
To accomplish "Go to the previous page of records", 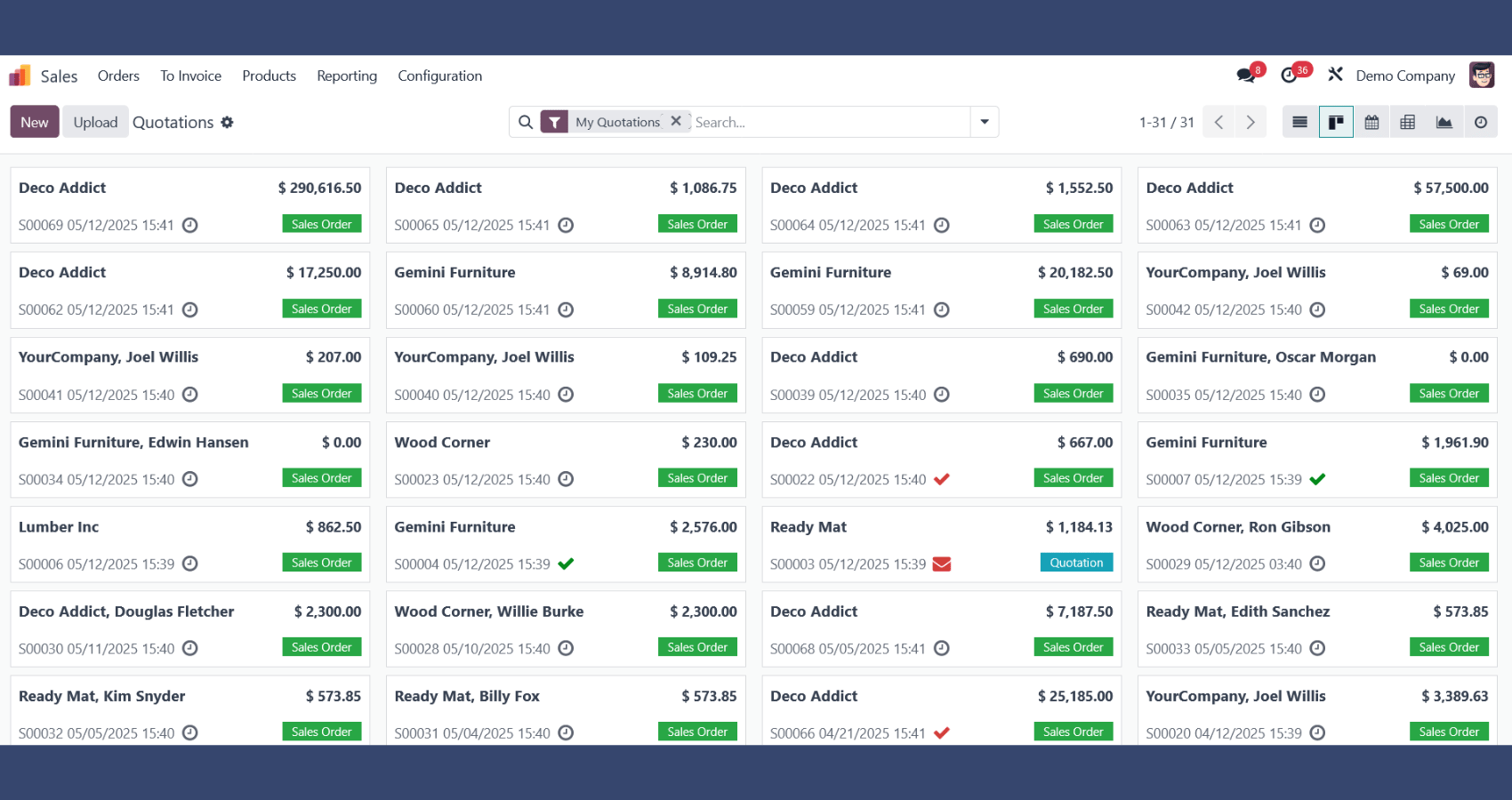I will coord(1218,122).
